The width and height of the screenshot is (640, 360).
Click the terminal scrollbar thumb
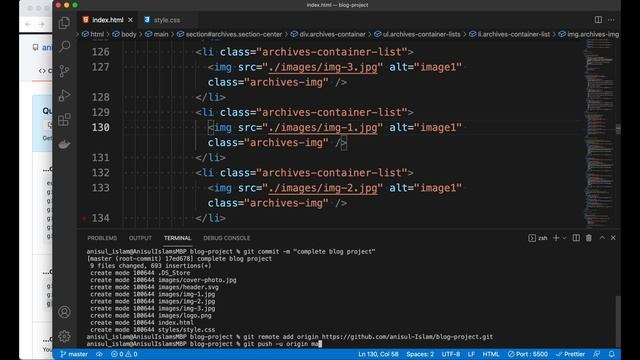(x=618, y=322)
